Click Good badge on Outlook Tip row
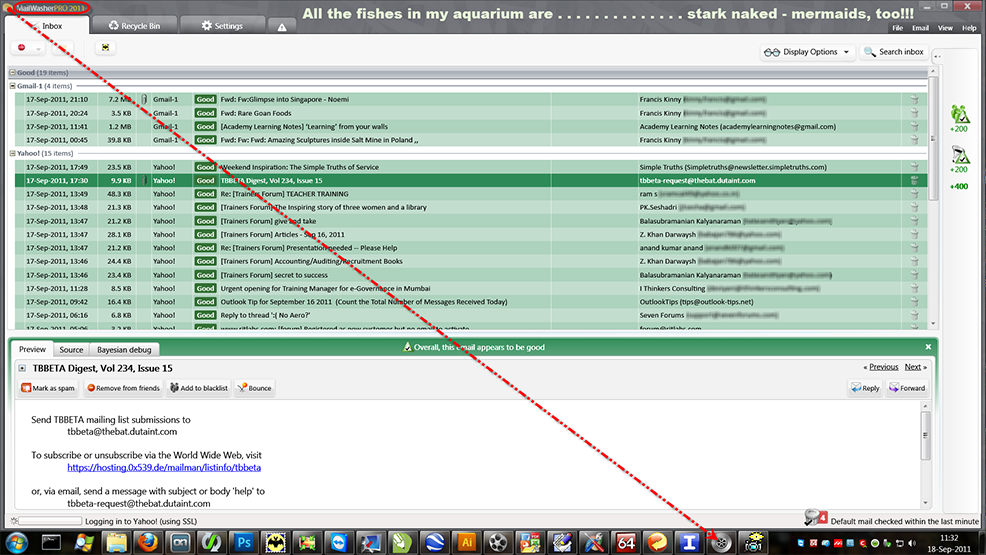Image resolution: width=986 pixels, height=555 pixels. pos(205,302)
